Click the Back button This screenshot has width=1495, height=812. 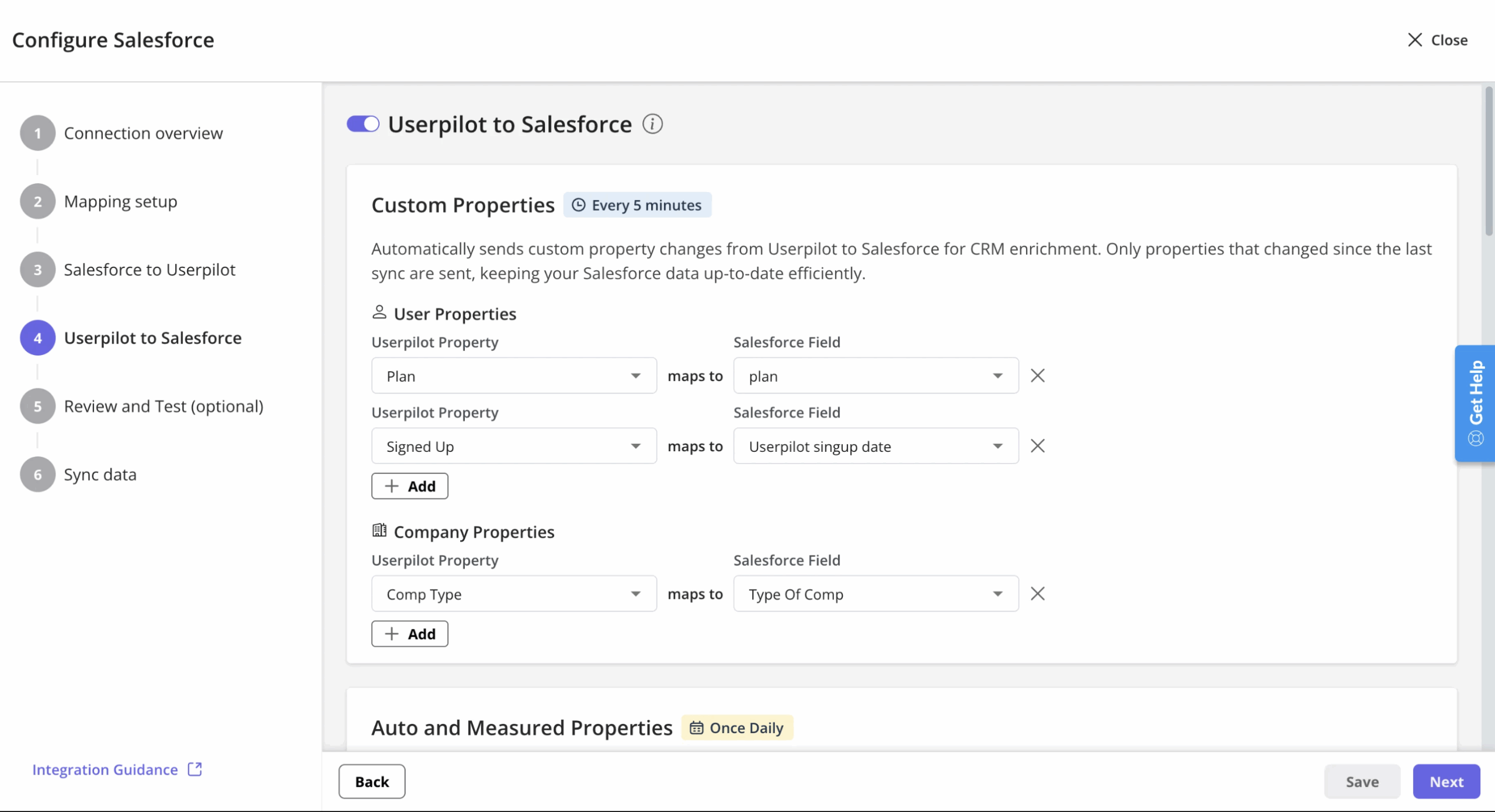(372, 781)
